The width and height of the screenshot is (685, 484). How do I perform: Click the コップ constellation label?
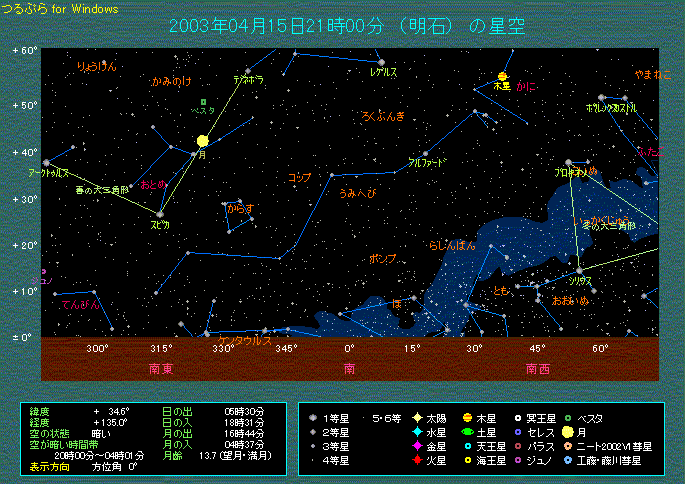[x=299, y=177]
